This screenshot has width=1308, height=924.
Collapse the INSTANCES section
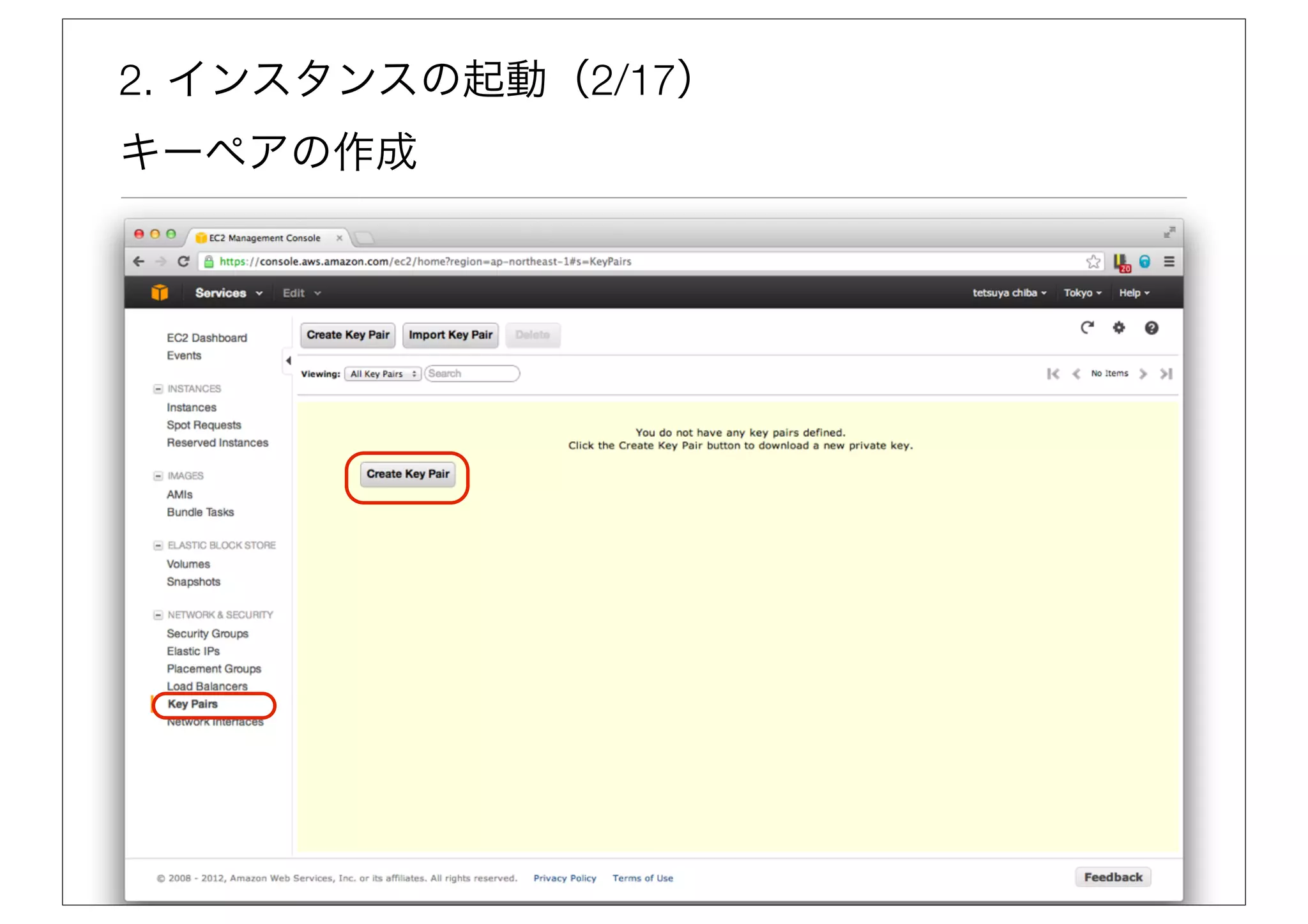tap(158, 389)
